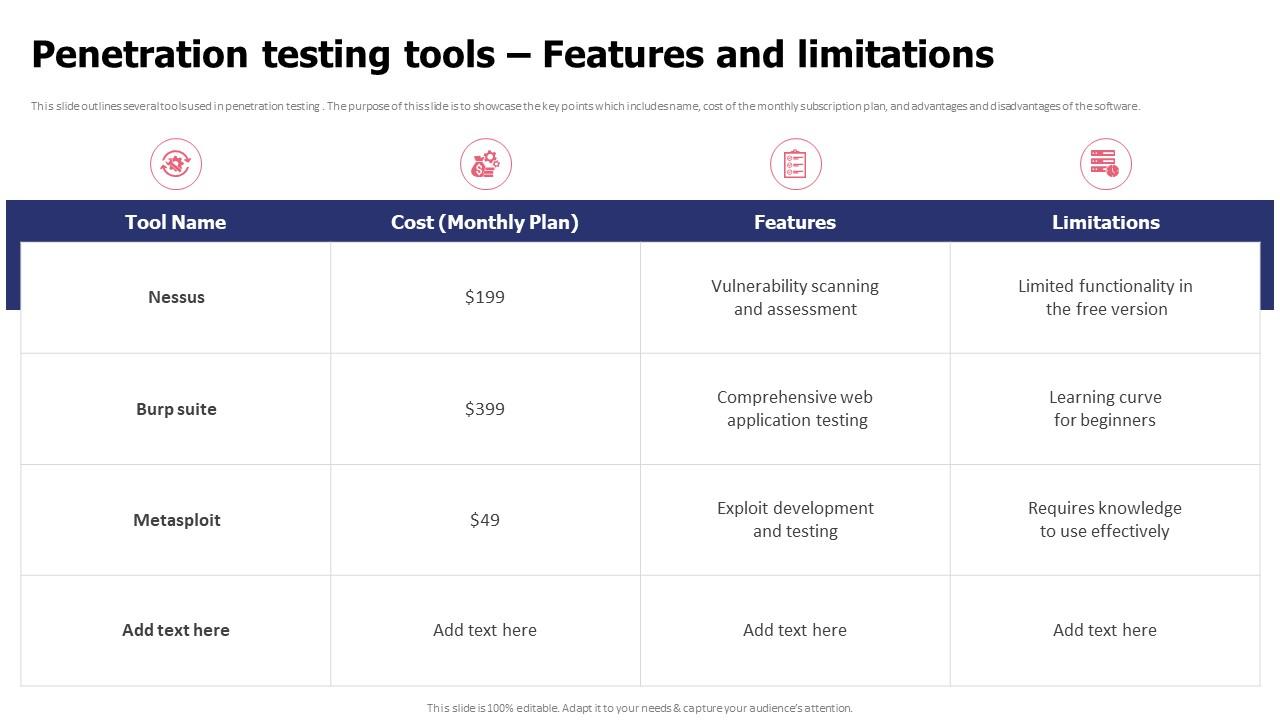The height and width of the screenshot is (720, 1280).
Task: Click Requires knowledge to use effectively text
Action: [1105, 520]
